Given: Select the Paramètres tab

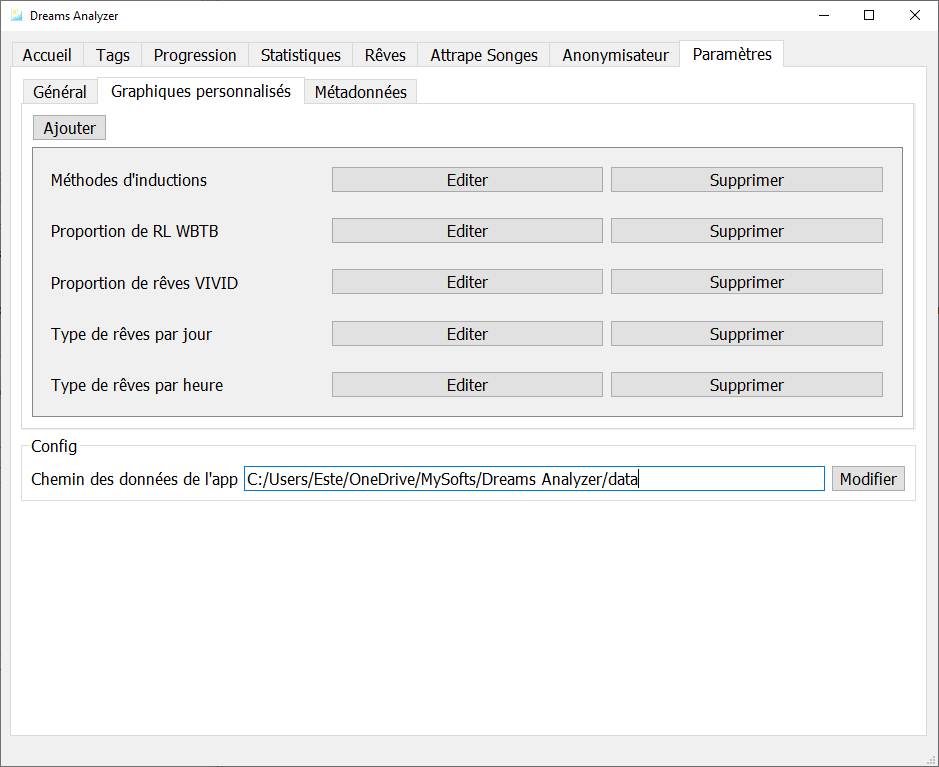Looking at the screenshot, I should pos(732,54).
